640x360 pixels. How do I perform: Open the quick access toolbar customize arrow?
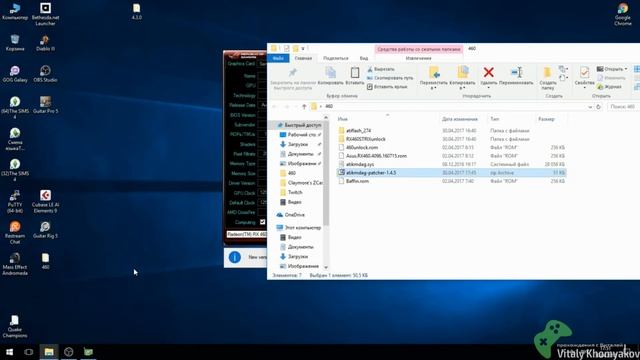point(303,49)
